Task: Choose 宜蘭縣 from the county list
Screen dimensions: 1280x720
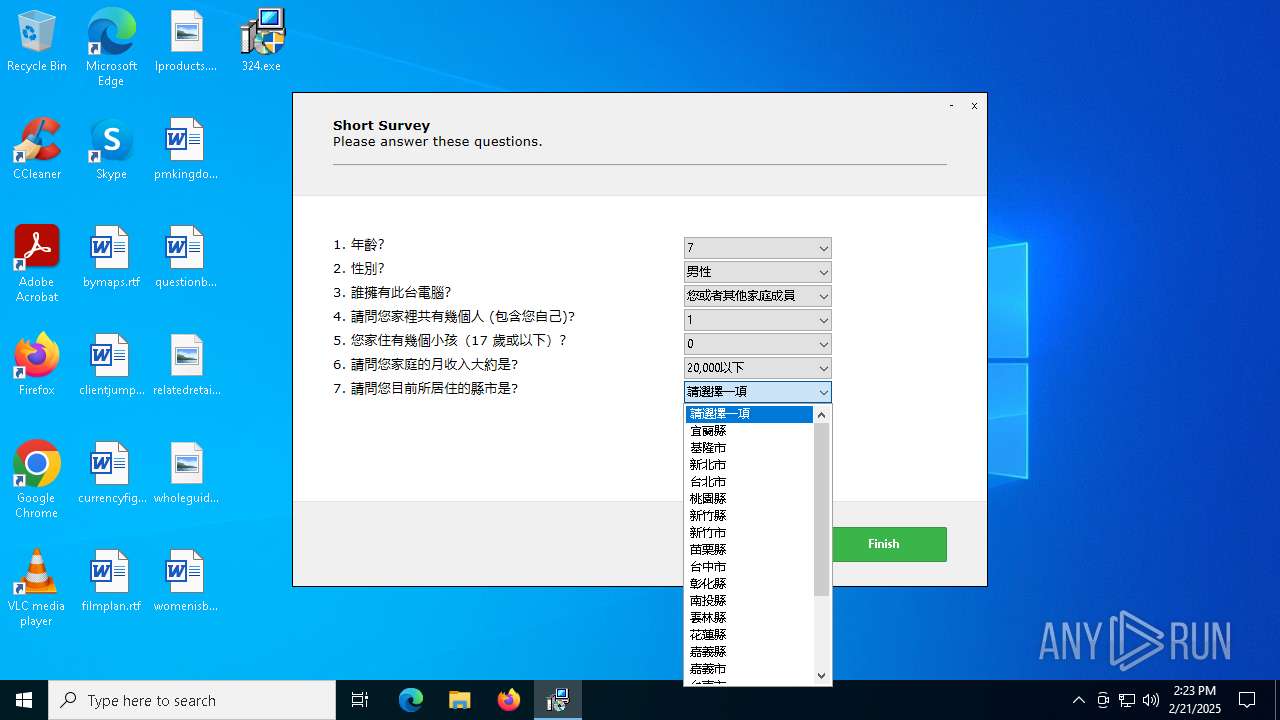Action: tap(749, 431)
